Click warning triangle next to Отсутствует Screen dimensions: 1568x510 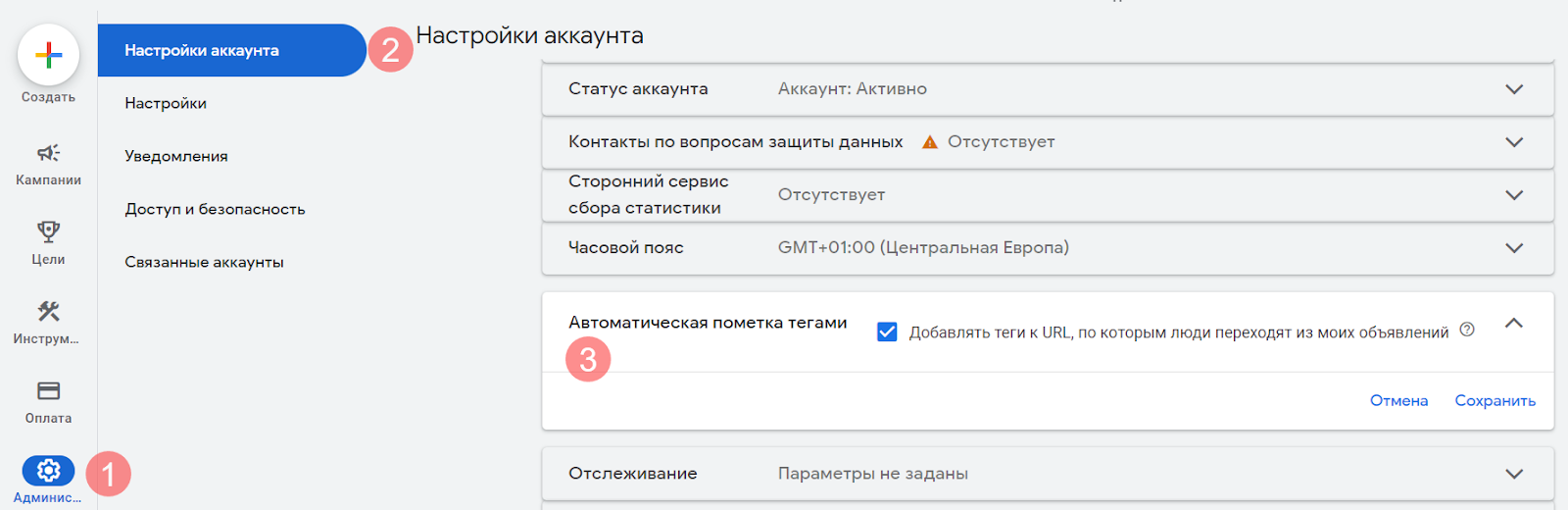coord(929,142)
